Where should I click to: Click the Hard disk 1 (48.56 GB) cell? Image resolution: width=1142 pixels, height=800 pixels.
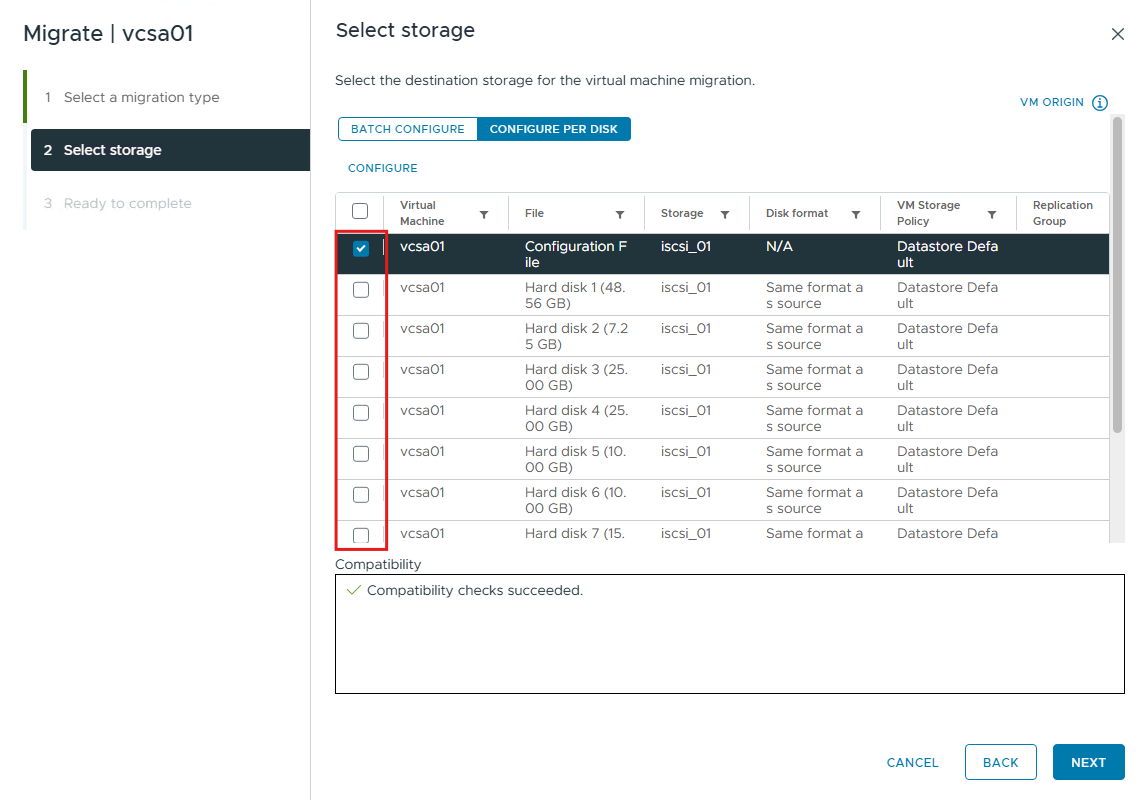coord(575,295)
